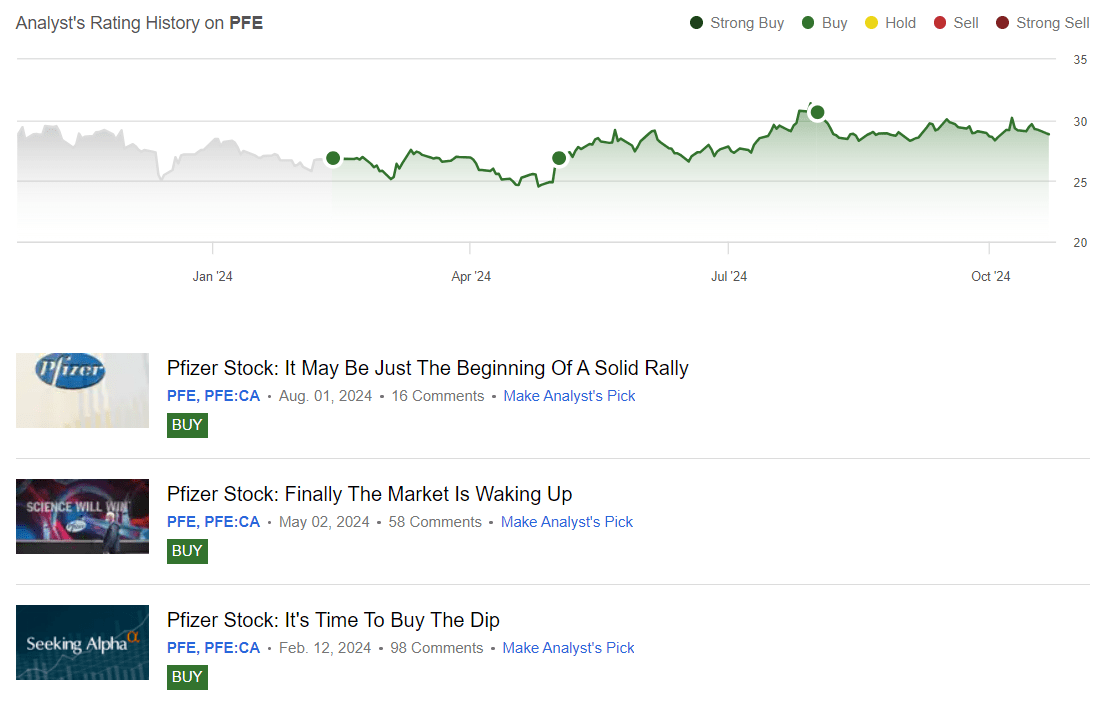Open the Science Will Win thumbnail

[82, 516]
